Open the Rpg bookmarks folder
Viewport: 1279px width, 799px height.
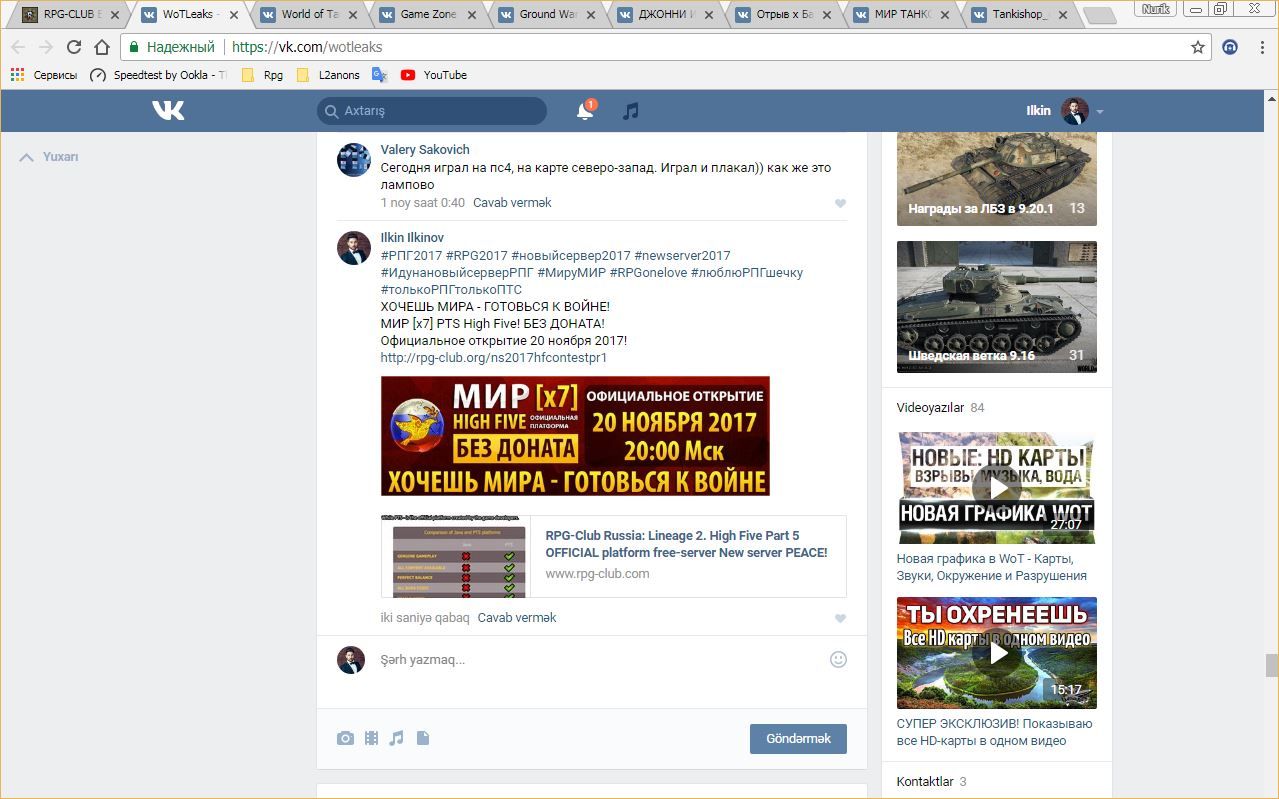262,75
